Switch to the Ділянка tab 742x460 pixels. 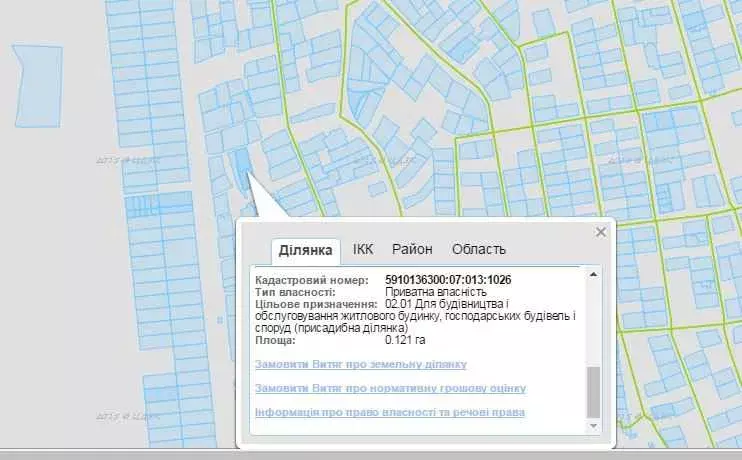[305, 250]
